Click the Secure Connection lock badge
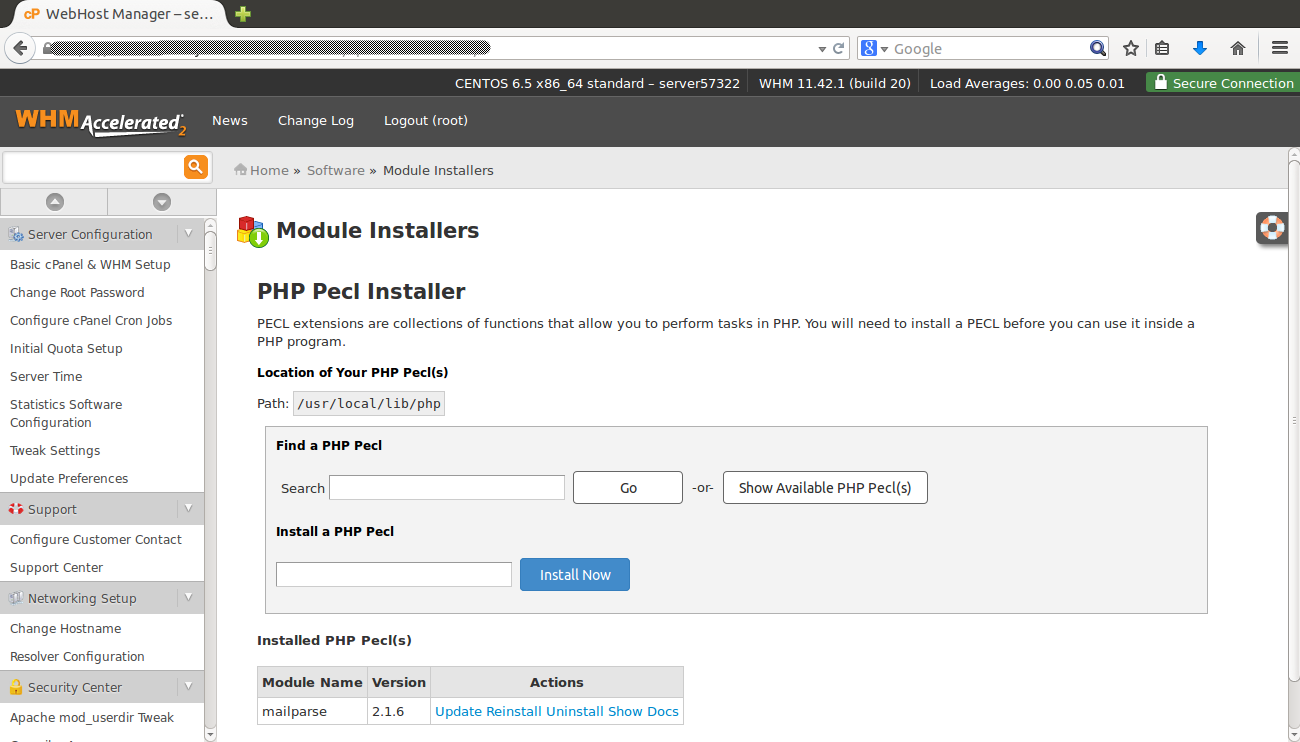The image size is (1300, 742). point(1223,83)
